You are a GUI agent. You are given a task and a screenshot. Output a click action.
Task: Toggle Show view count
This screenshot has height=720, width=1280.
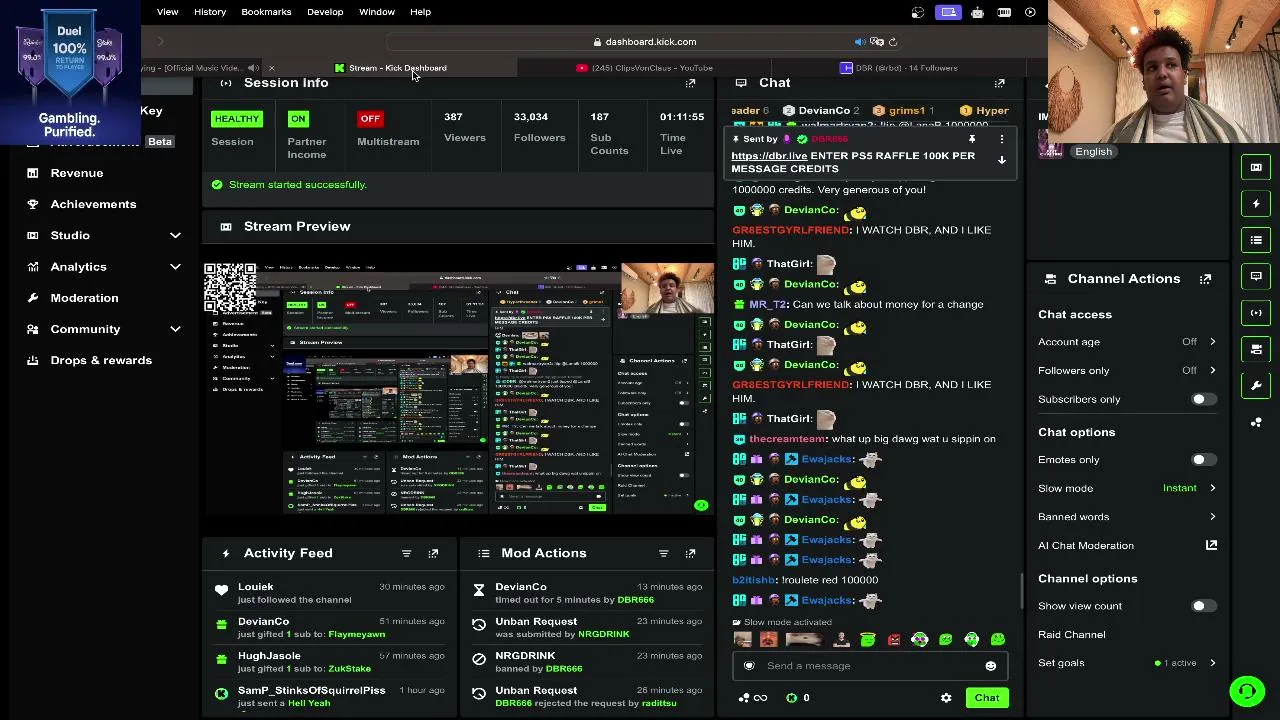click(x=1203, y=606)
